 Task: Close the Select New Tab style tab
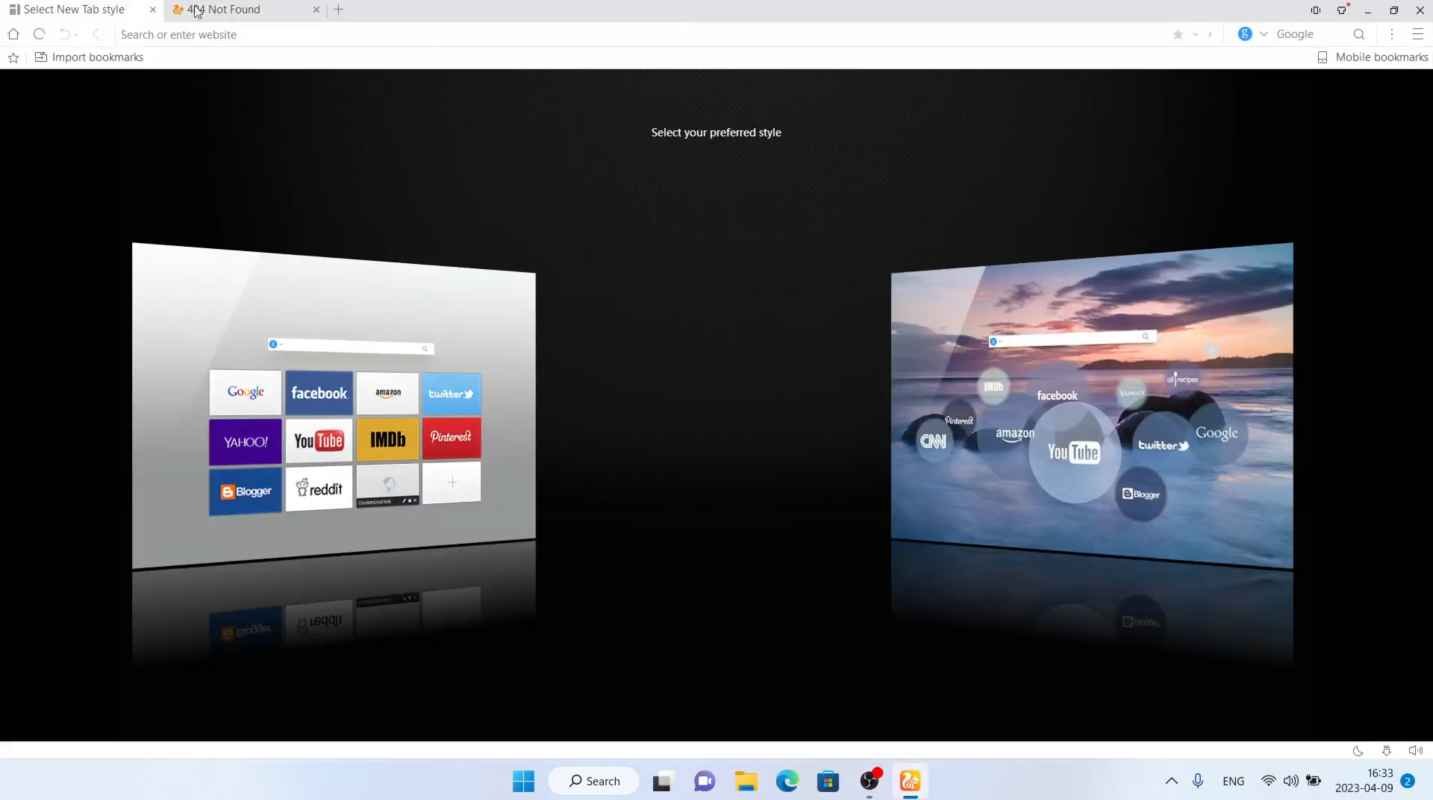tap(153, 10)
